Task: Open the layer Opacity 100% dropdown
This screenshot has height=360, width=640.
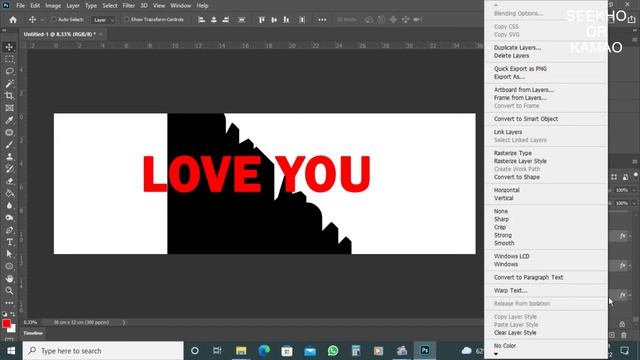Action: pos(633,190)
